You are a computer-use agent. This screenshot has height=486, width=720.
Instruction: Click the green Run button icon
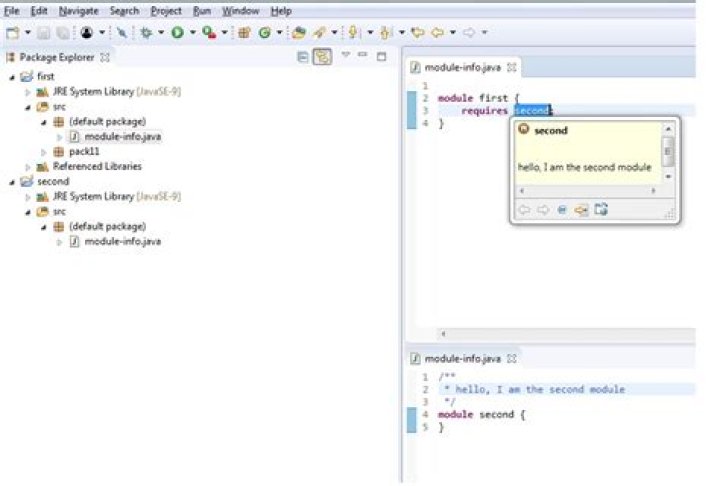click(177, 33)
